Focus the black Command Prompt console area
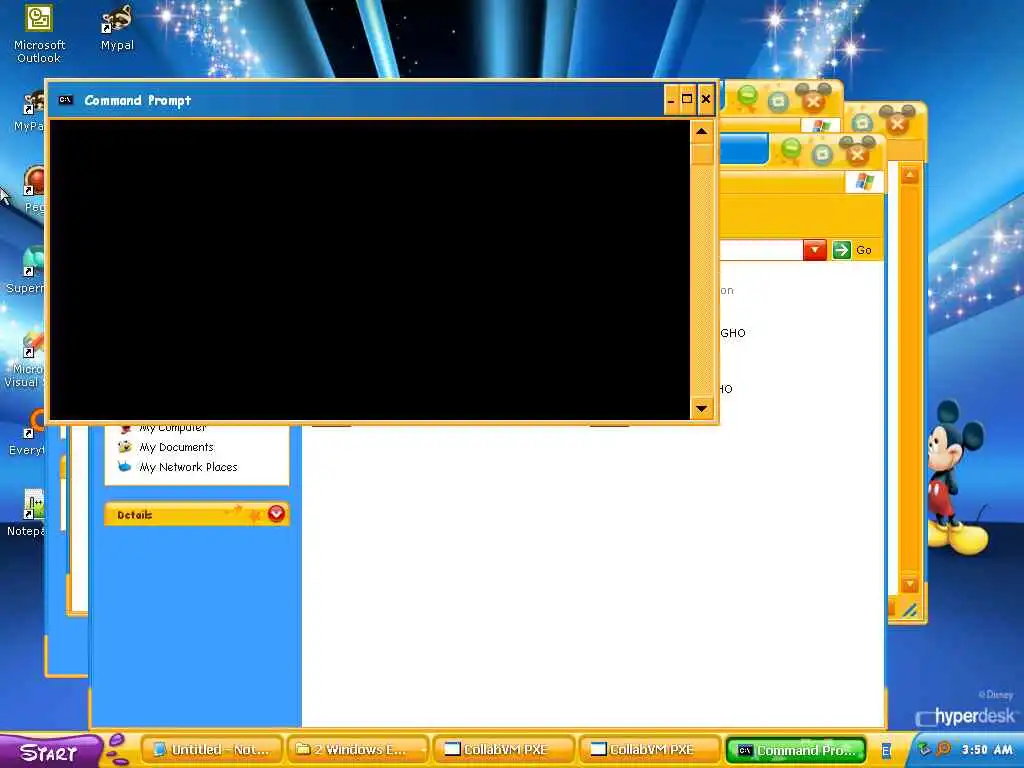This screenshot has height=768, width=1024. pyautogui.click(x=370, y=270)
